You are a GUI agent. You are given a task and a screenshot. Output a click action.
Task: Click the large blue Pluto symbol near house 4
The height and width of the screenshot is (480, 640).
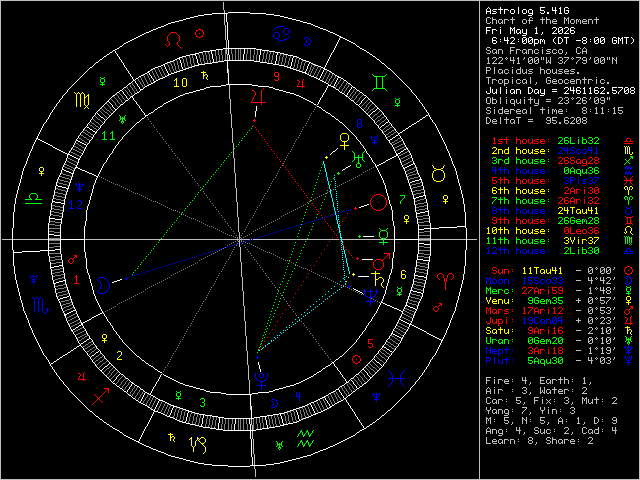(261, 380)
